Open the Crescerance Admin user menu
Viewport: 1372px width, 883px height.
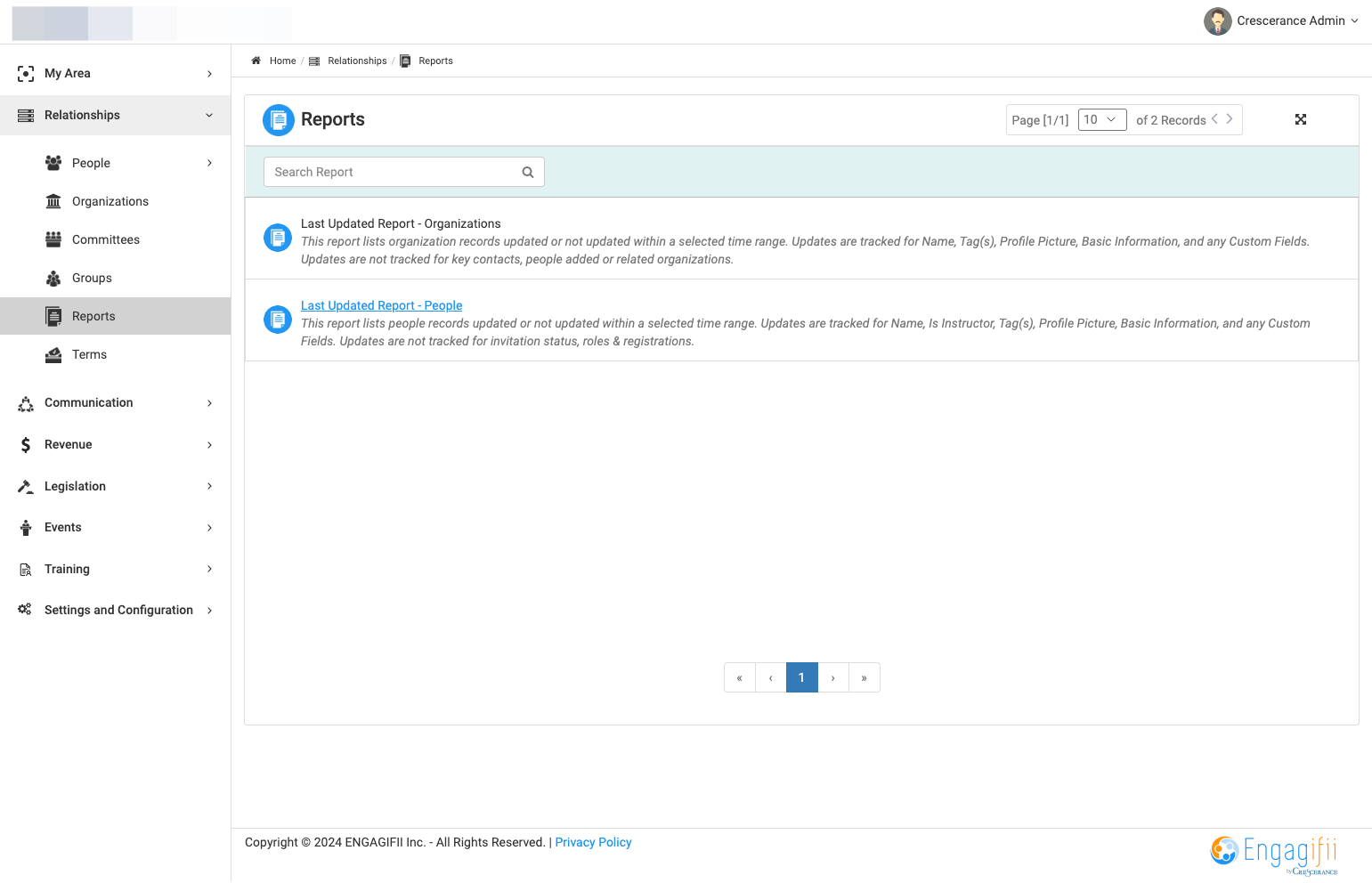tap(1282, 20)
